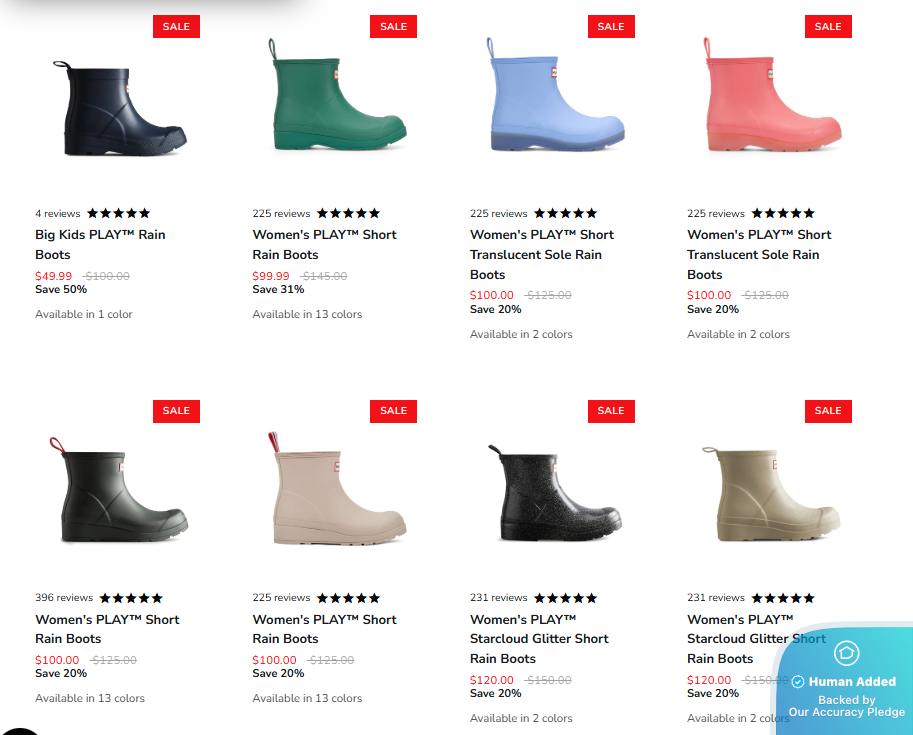Click the house icon in Human Added badge

(x=846, y=653)
